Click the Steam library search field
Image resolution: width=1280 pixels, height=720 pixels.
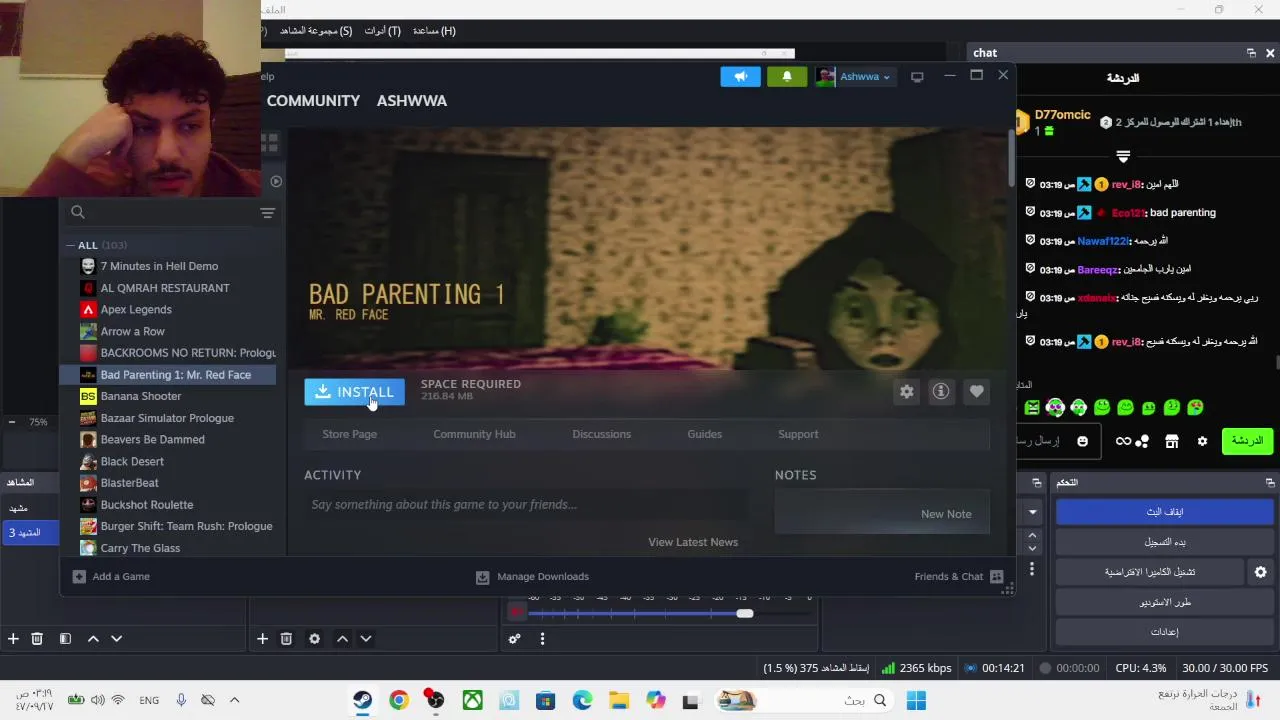pos(162,212)
